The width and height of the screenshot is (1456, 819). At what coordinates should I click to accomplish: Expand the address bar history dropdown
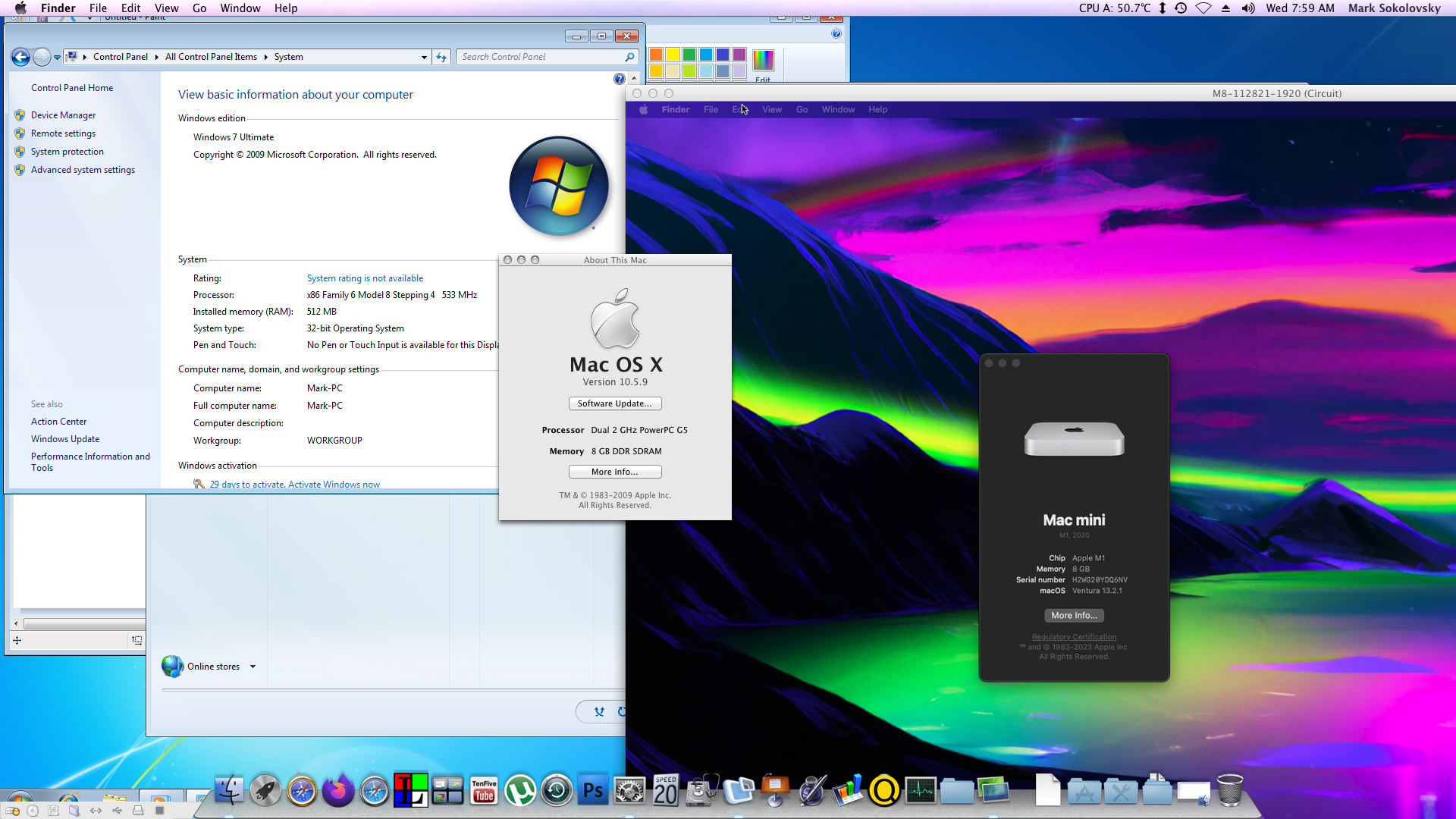[x=424, y=57]
